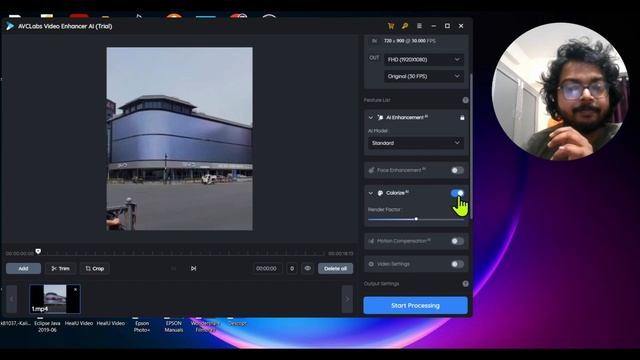Screen dimensions: 640x360
Task: Click the Eclipse Java desktop shortcut
Action: [x=47, y=326]
